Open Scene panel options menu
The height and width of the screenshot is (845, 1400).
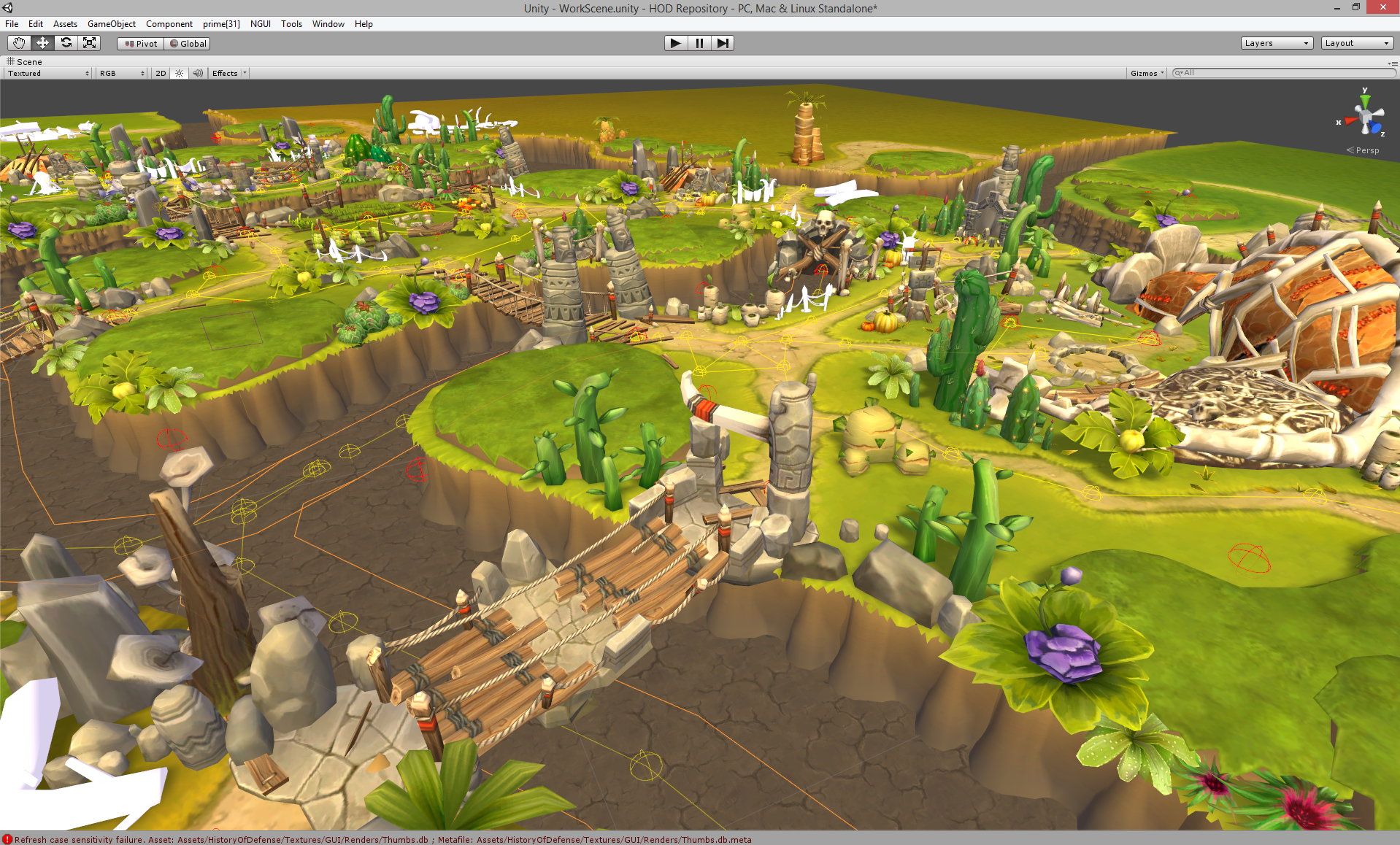point(1393,63)
